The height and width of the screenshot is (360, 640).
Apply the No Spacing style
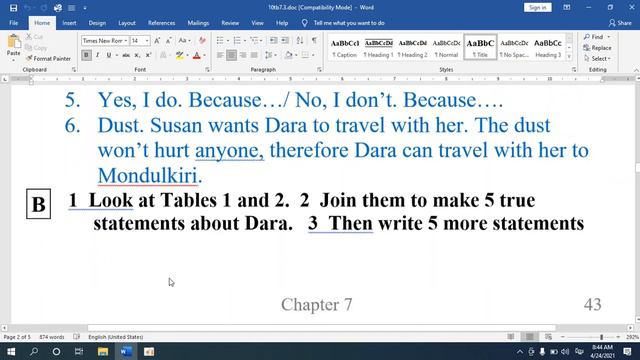[x=514, y=48]
